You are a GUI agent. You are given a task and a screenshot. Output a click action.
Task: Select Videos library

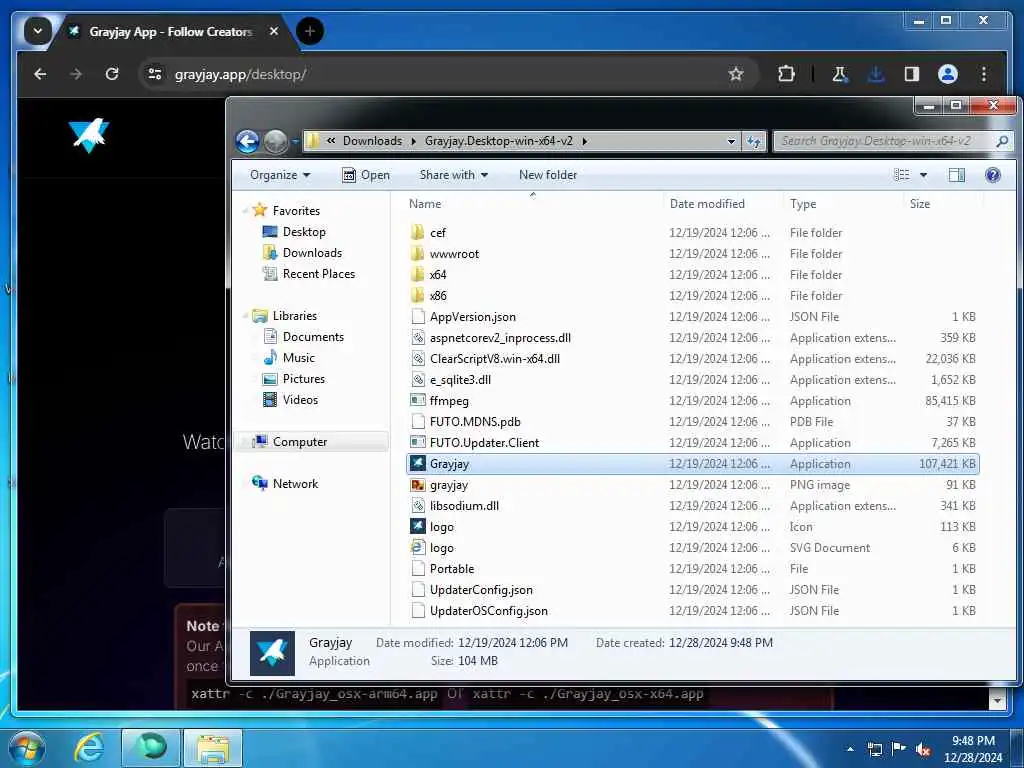point(300,400)
